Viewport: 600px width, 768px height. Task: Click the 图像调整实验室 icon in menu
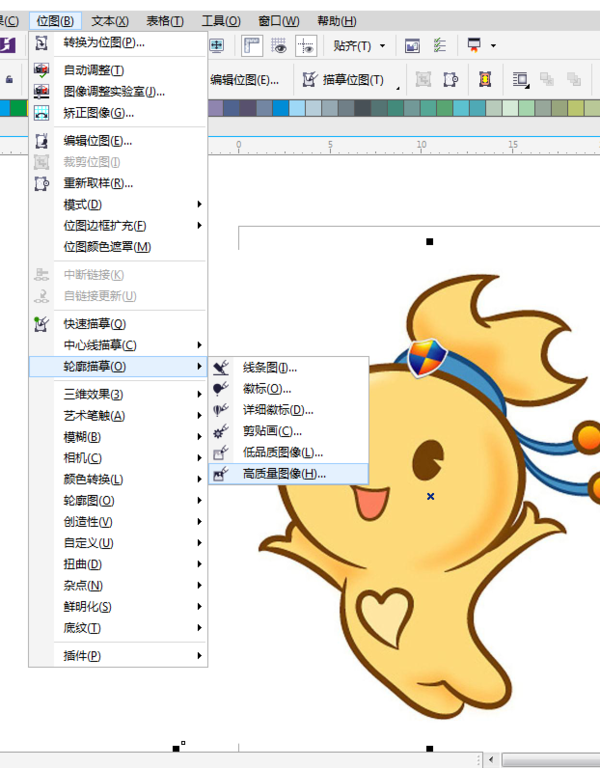pyautogui.click(x=42, y=92)
